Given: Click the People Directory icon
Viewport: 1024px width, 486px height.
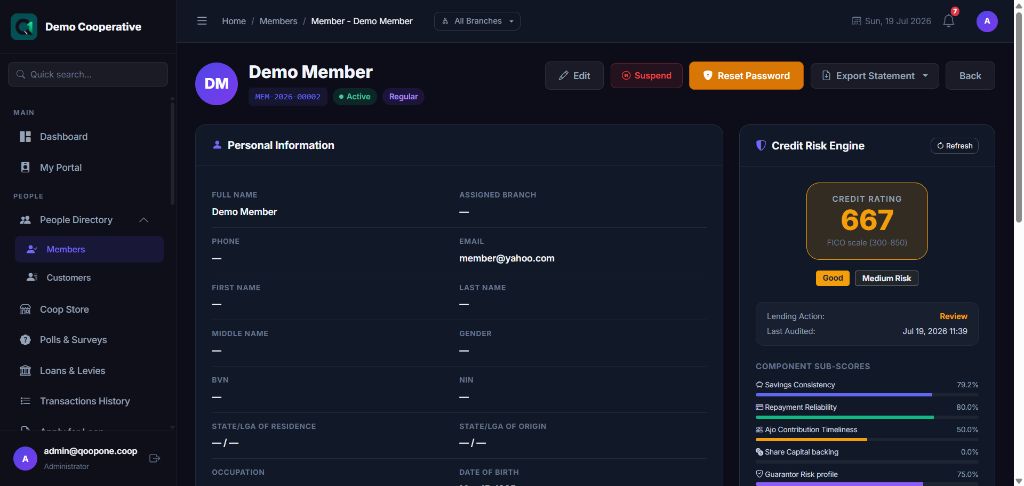Looking at the screenshot, I should (x=25, y=220).
